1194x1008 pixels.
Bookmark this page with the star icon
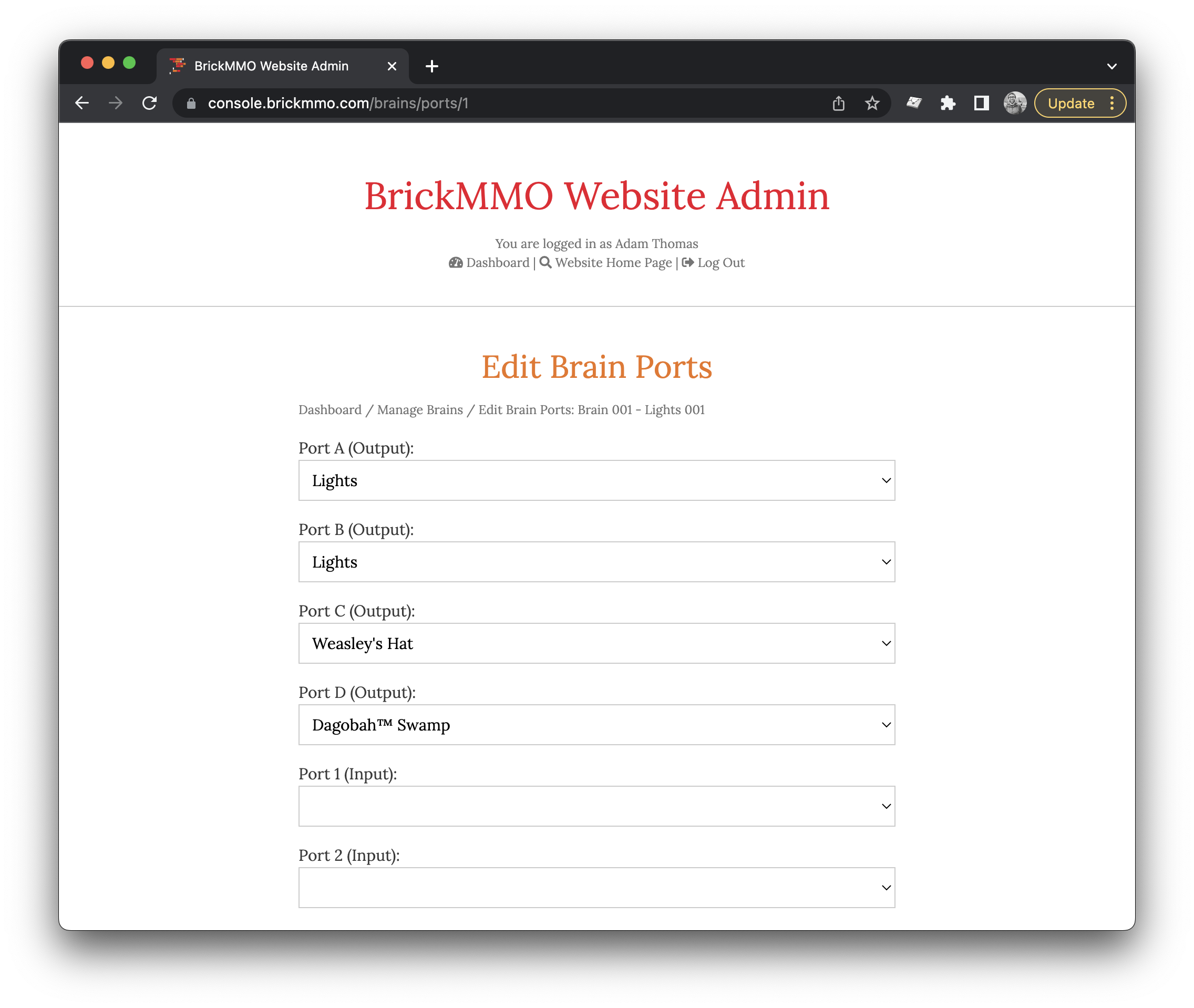[872, 103]
